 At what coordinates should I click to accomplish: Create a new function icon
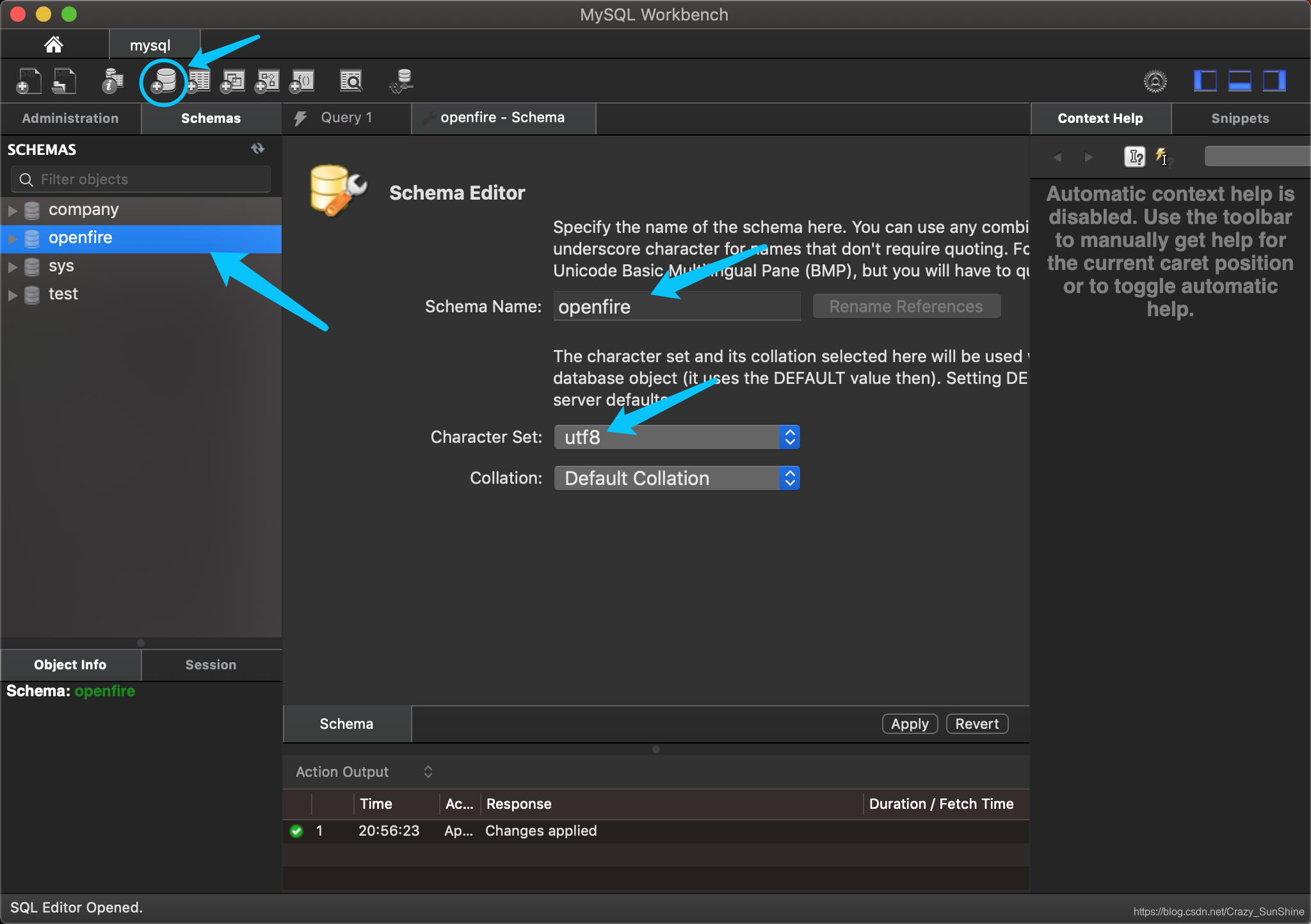302,81
